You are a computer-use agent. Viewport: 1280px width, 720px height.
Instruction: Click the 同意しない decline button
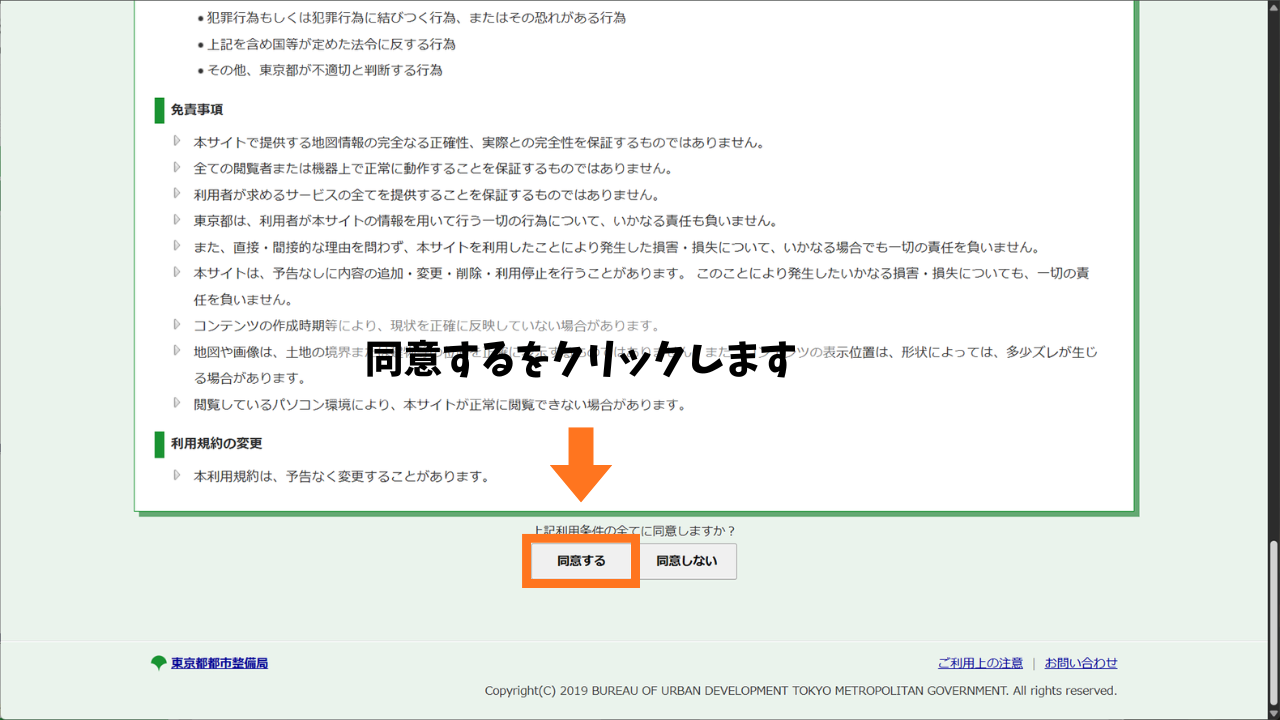(687, 561)
